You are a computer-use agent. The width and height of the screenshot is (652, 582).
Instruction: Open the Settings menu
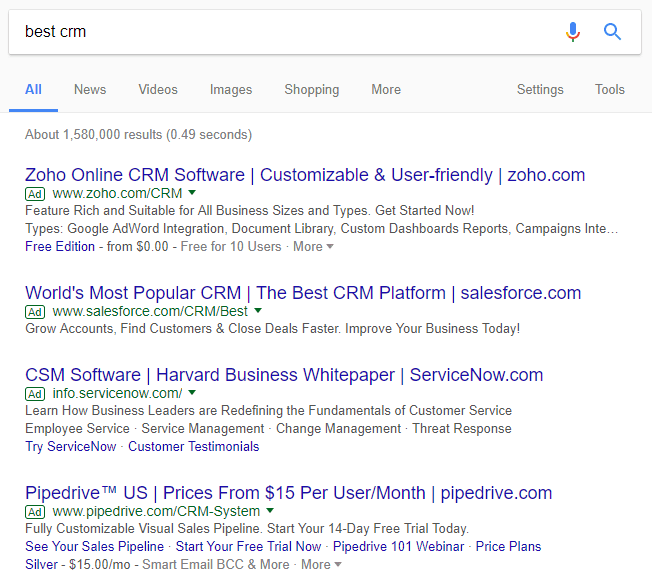[540, 89]
